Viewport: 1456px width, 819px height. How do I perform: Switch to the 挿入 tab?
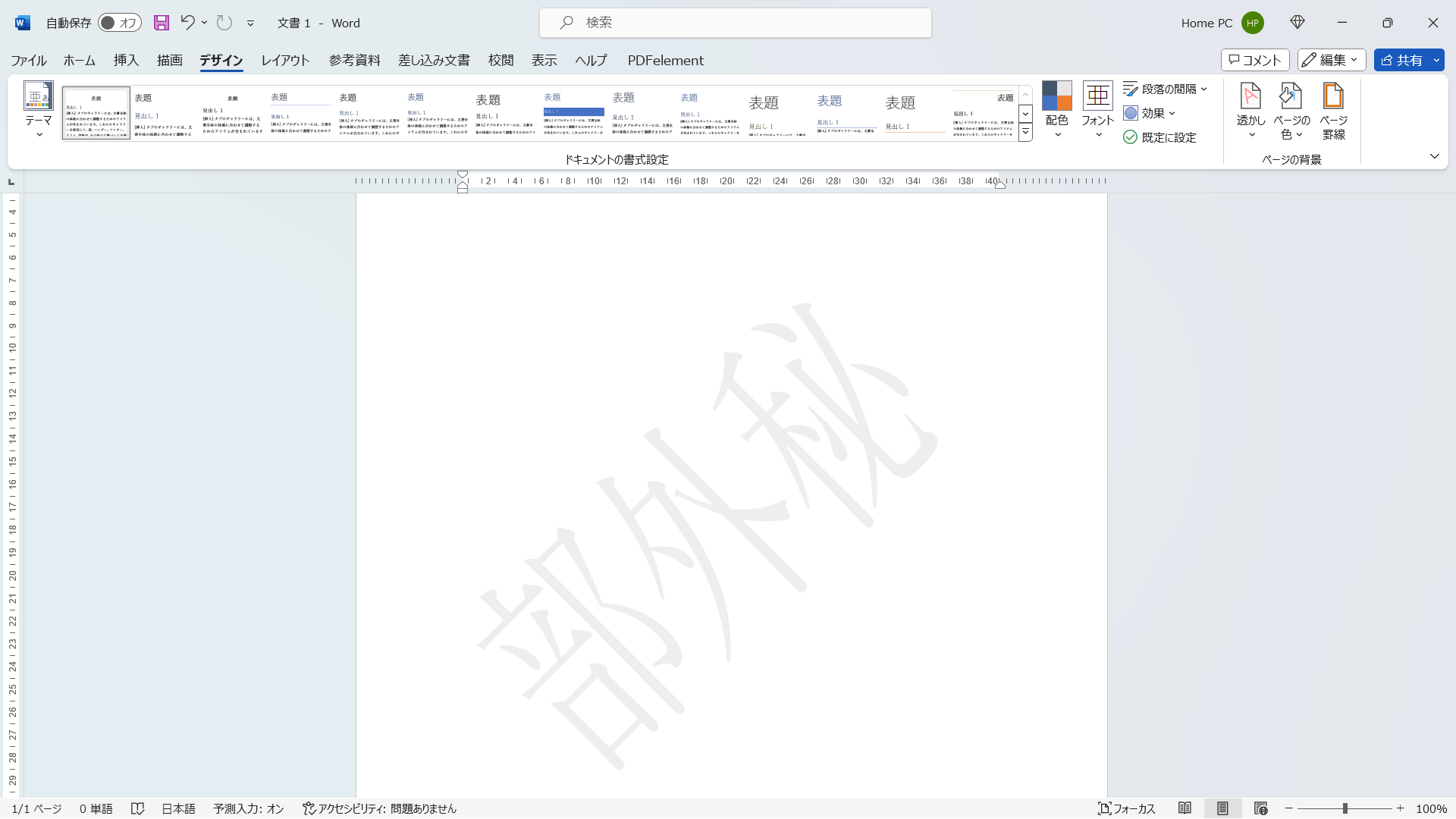click(x=126, y=60)
